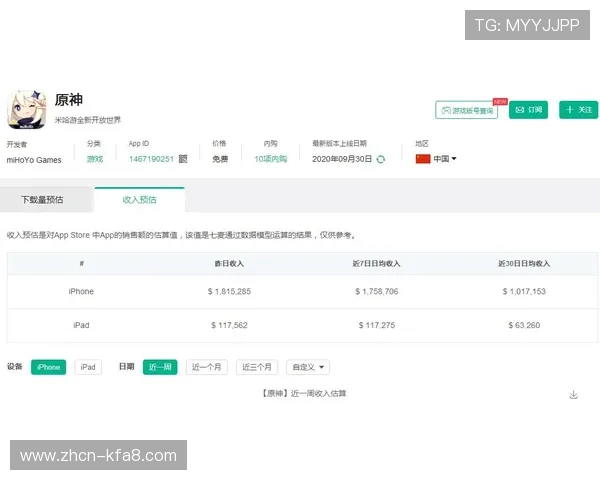This screenshot has height=480, width=600.
Task: Click the iPad yesterday income $ 117,562
Action: coord(229,325)
